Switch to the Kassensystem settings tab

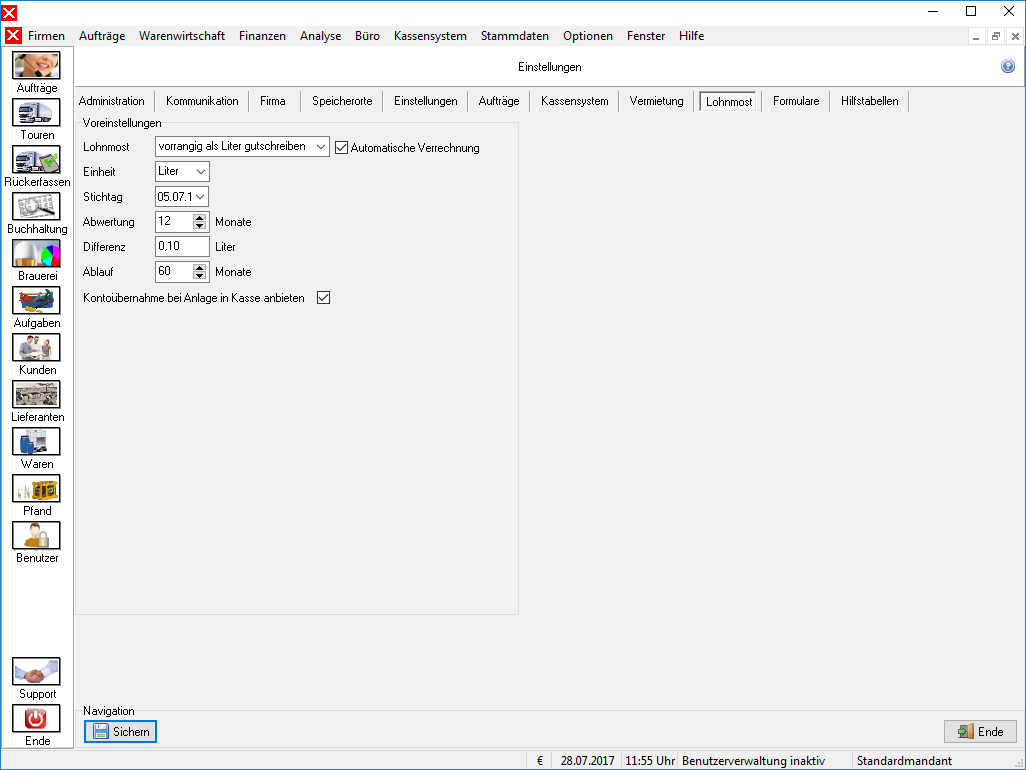point(575,101)
